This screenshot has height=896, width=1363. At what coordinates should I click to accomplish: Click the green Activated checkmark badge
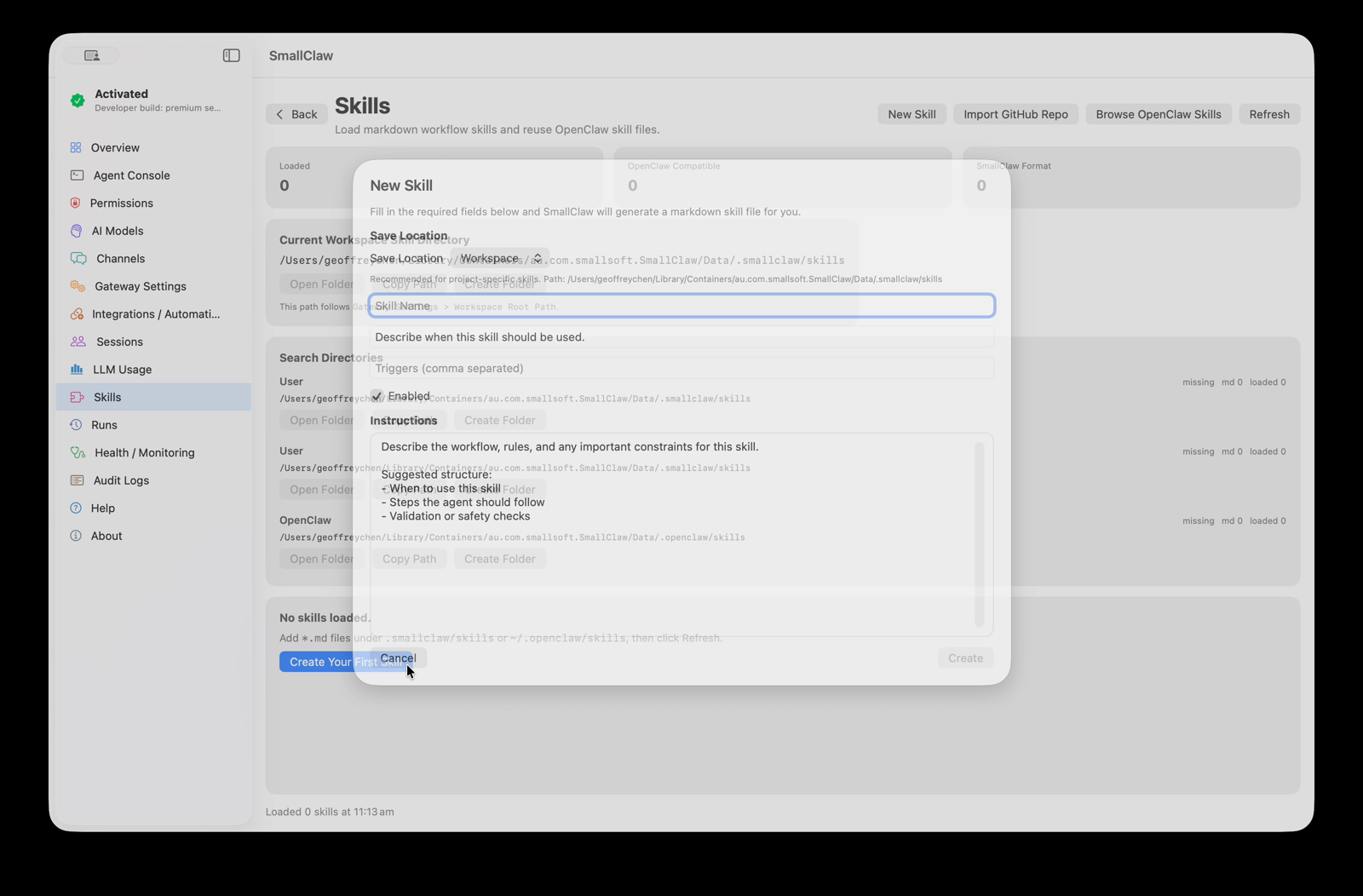coord(78,100)
